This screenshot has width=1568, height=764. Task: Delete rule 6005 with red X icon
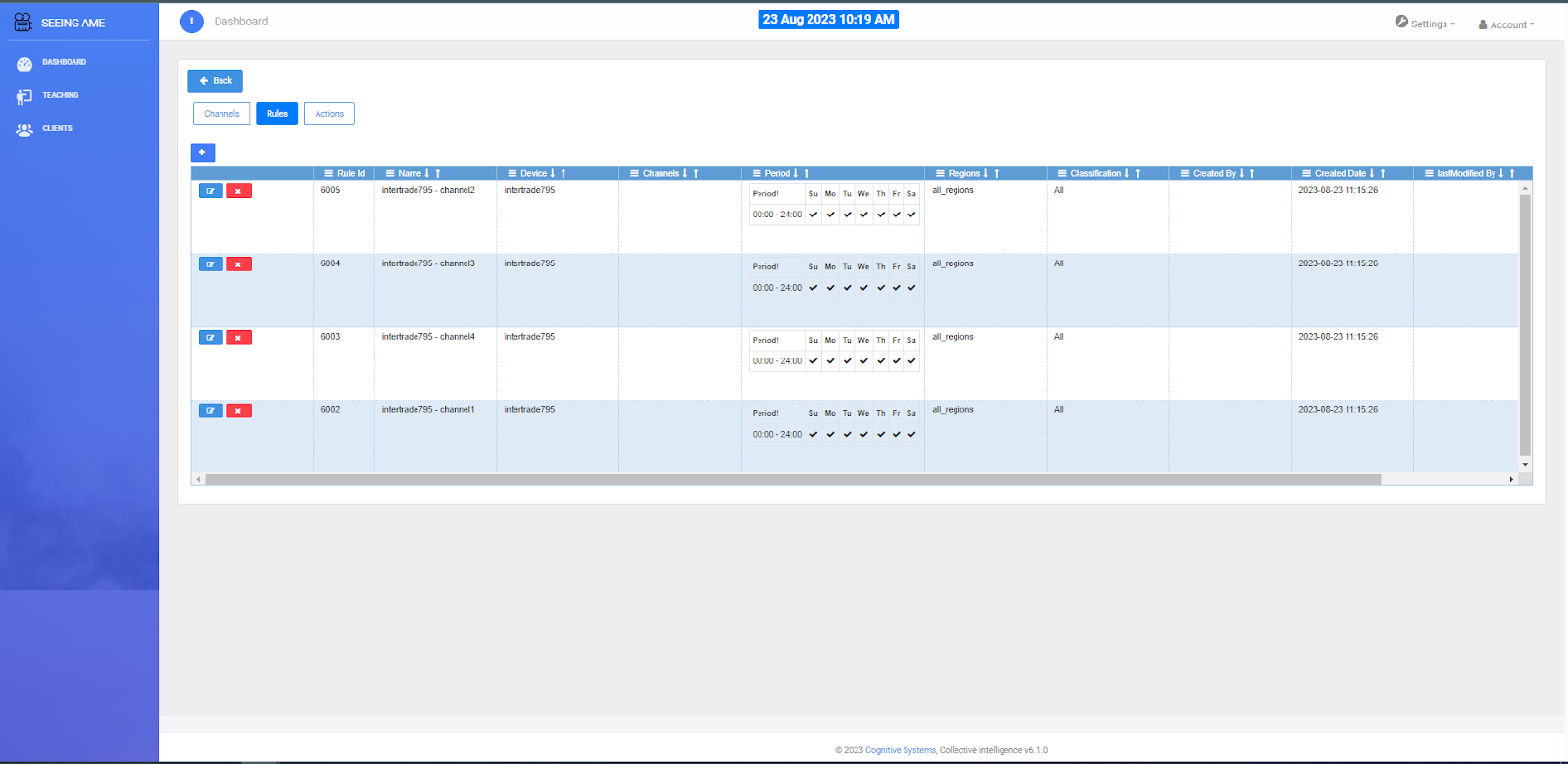coord(239,191)
